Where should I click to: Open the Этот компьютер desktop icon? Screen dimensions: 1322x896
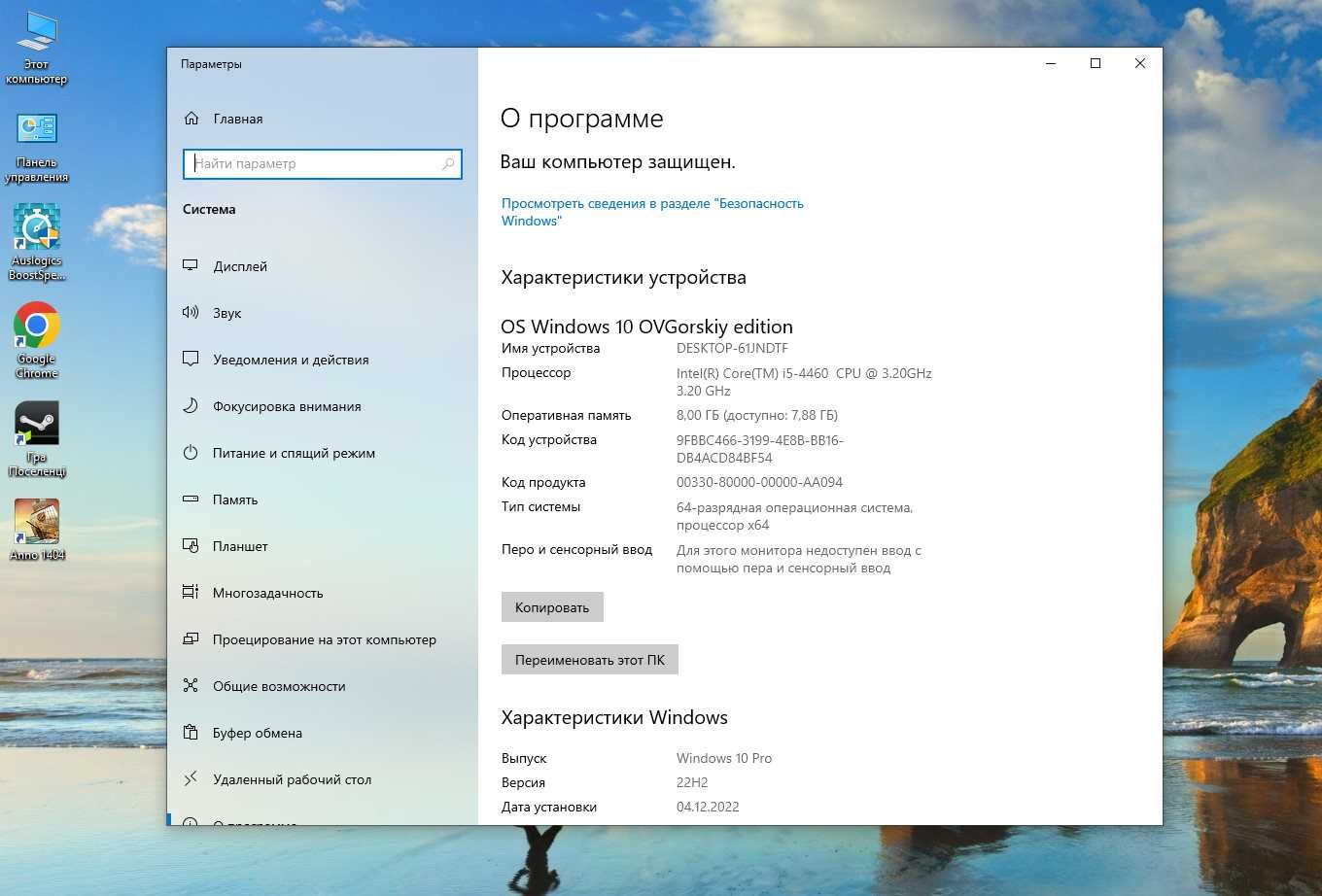pos(37,49)
